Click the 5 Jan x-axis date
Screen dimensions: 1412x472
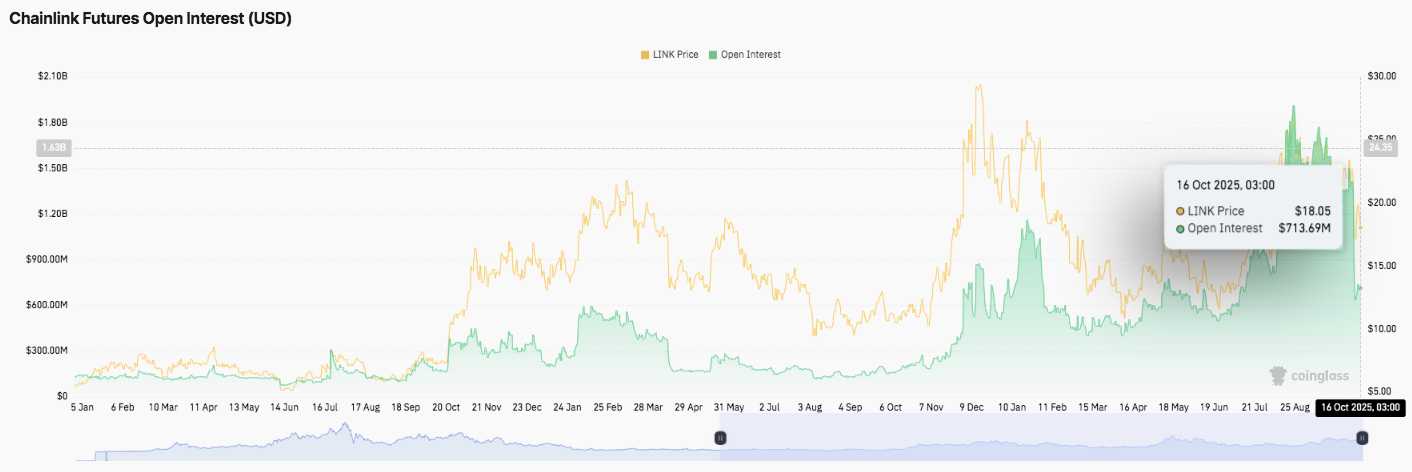click(x=84, y=408)
